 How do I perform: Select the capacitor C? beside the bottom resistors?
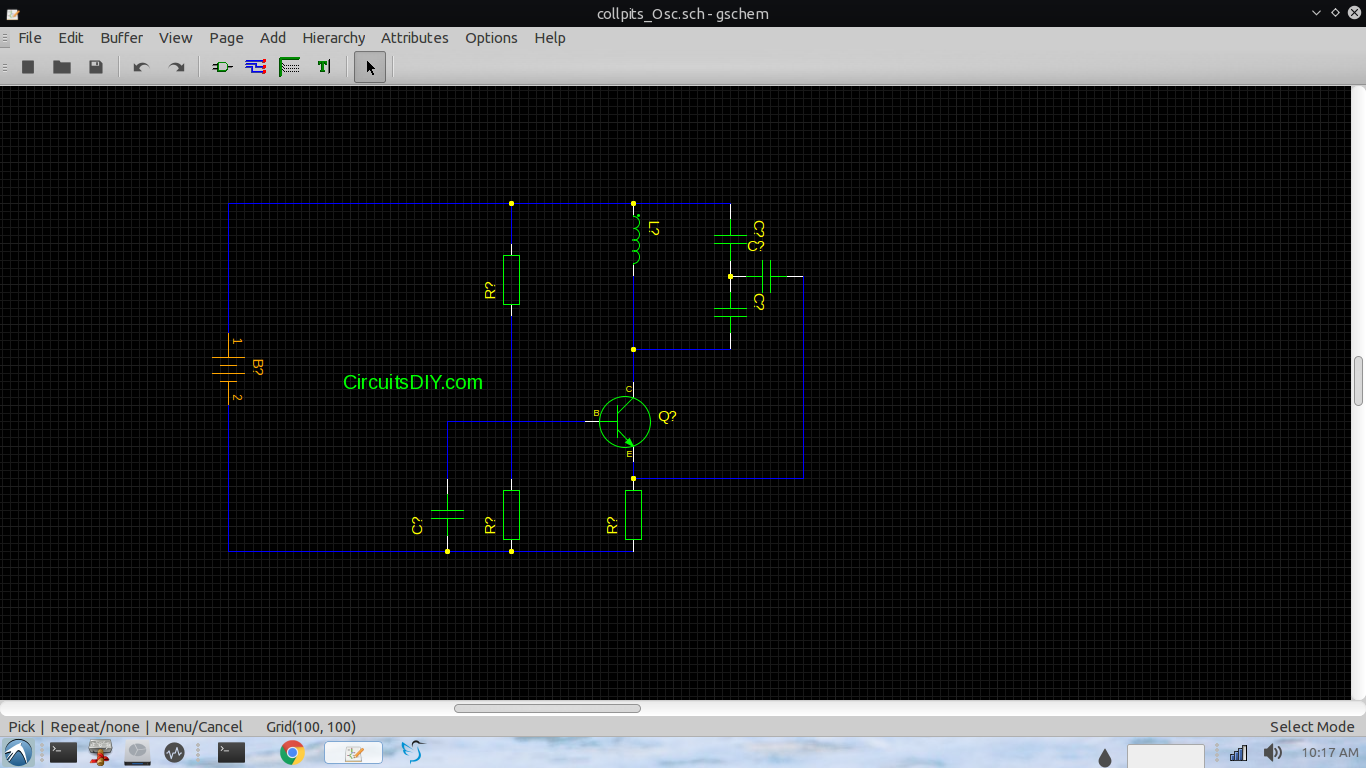(447, 515)
